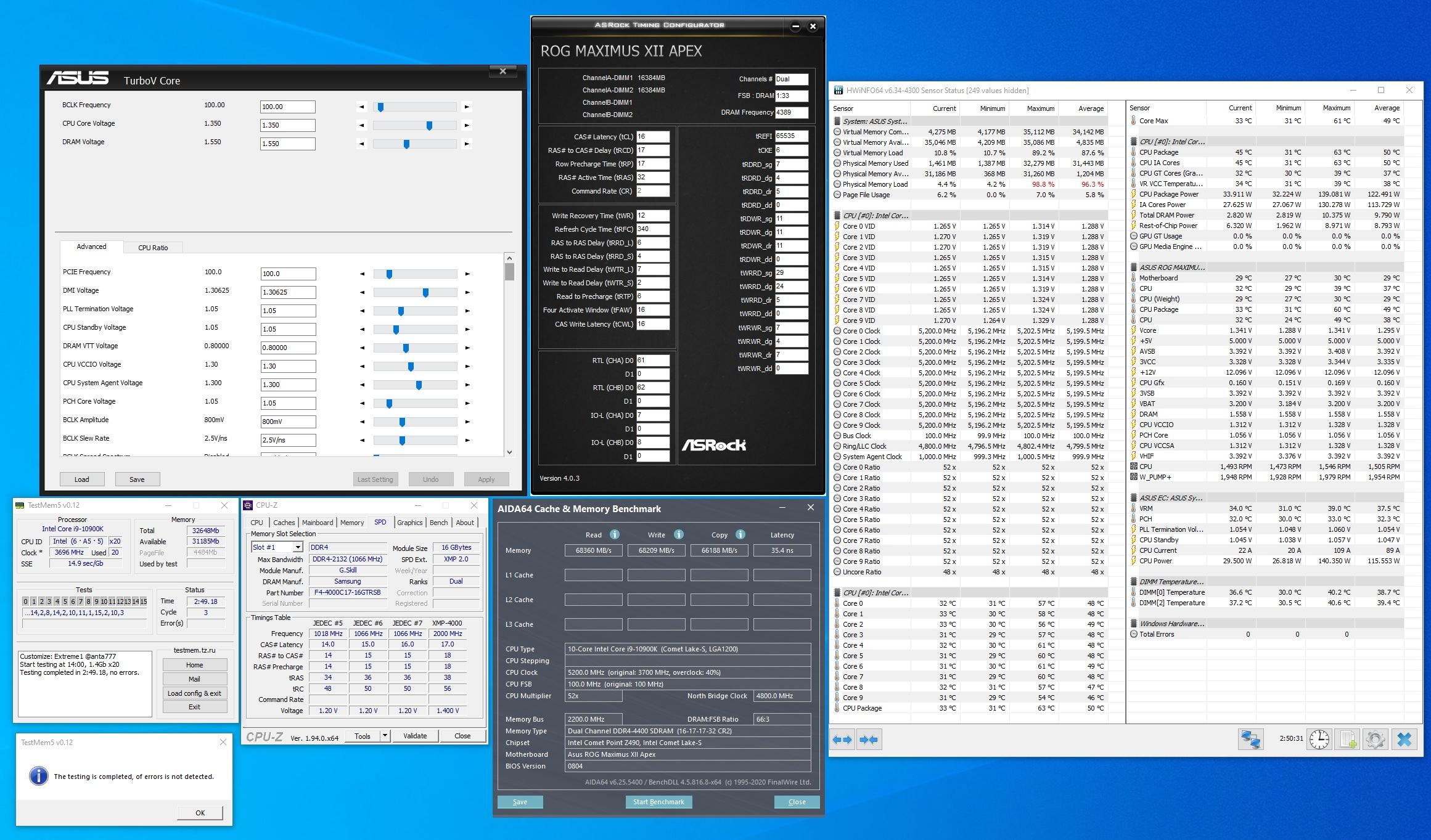Screen dimensions: 1431x840
Task: Click info icon next to AIDA64 Read
Action: point(614,534)
